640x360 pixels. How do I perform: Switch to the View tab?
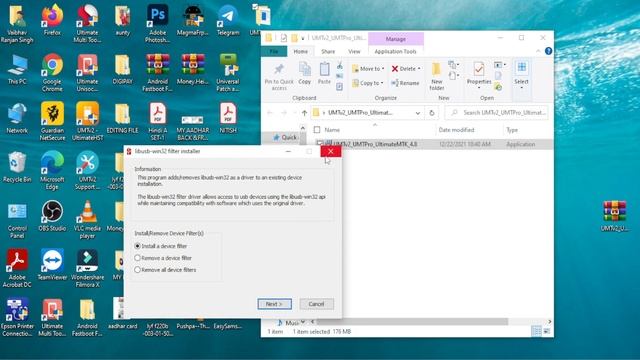pos(354,51)
